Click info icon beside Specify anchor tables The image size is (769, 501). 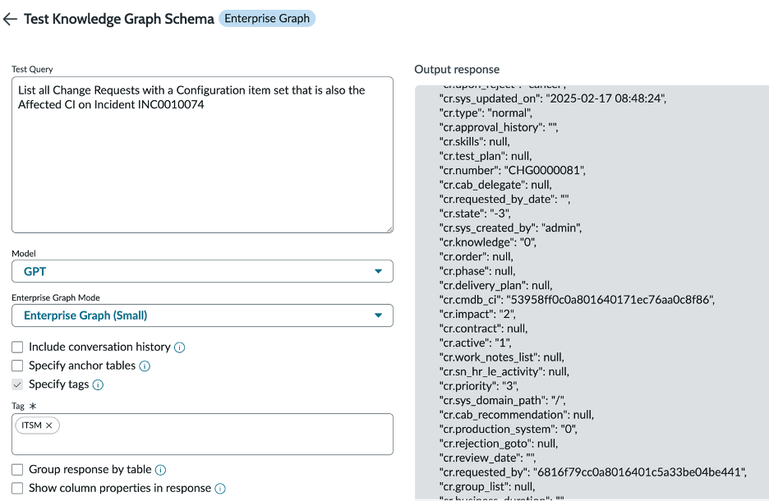click(145, 366)
